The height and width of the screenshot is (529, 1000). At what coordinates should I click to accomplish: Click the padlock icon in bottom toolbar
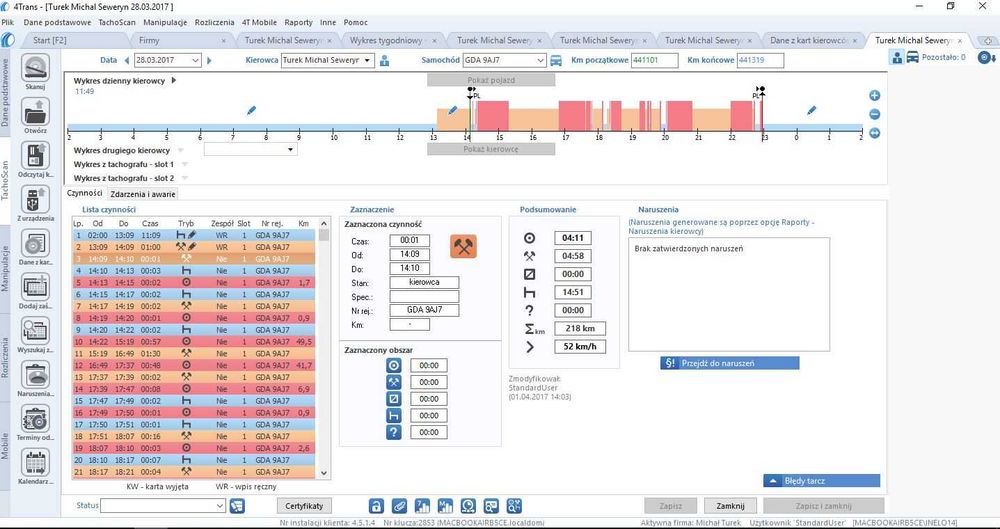[x=377, y=506]
